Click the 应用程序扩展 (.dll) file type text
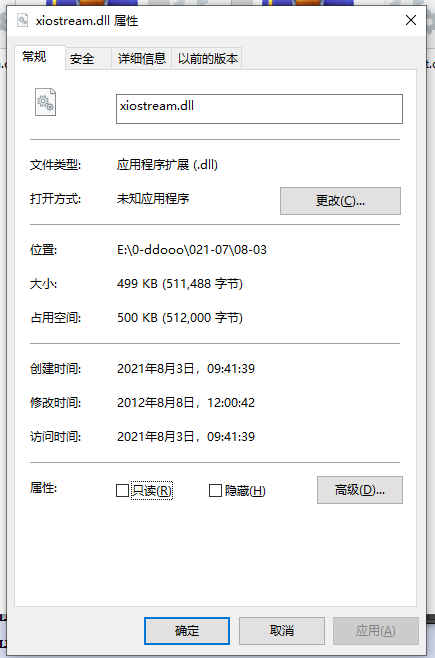This screenshot has height=658, width=435. 167,164
